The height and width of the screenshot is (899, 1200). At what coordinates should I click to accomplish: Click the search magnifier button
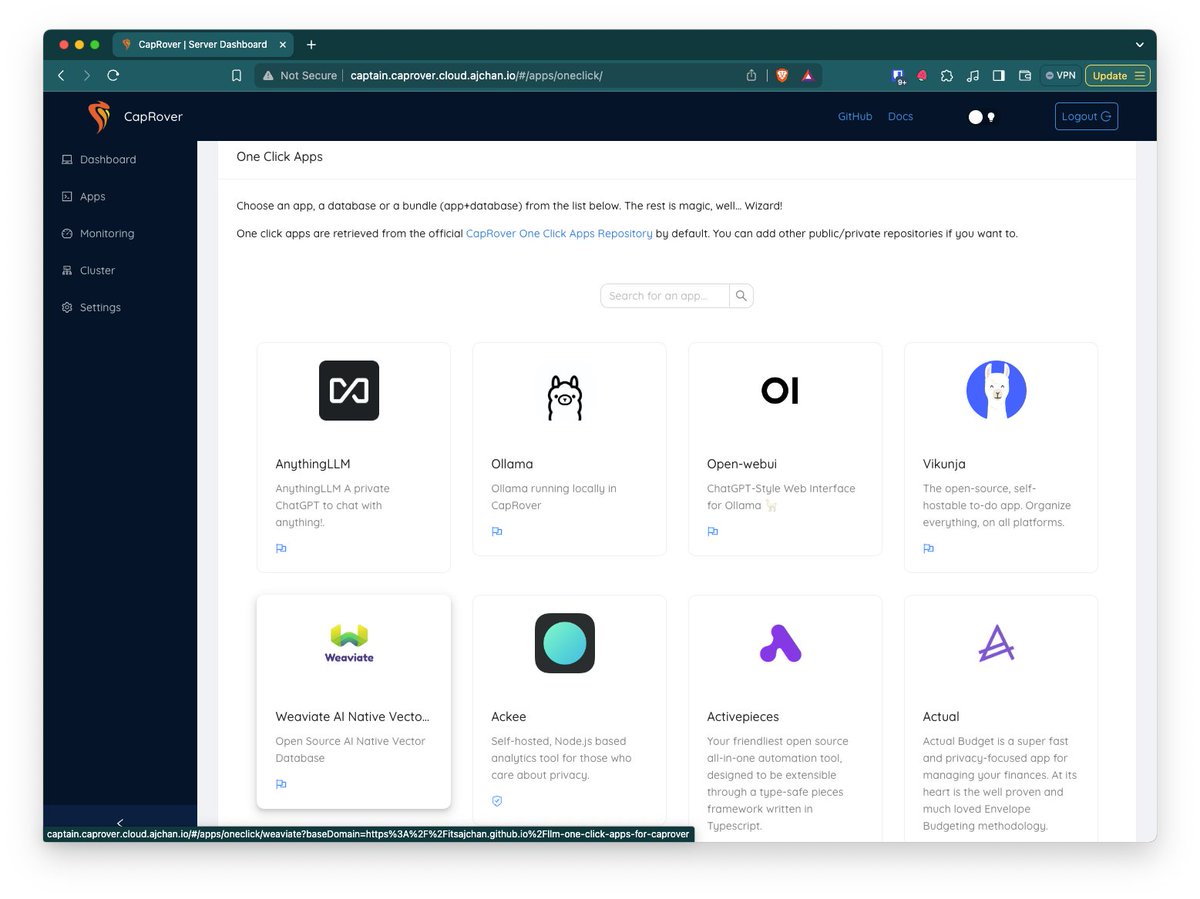[741, 296]
